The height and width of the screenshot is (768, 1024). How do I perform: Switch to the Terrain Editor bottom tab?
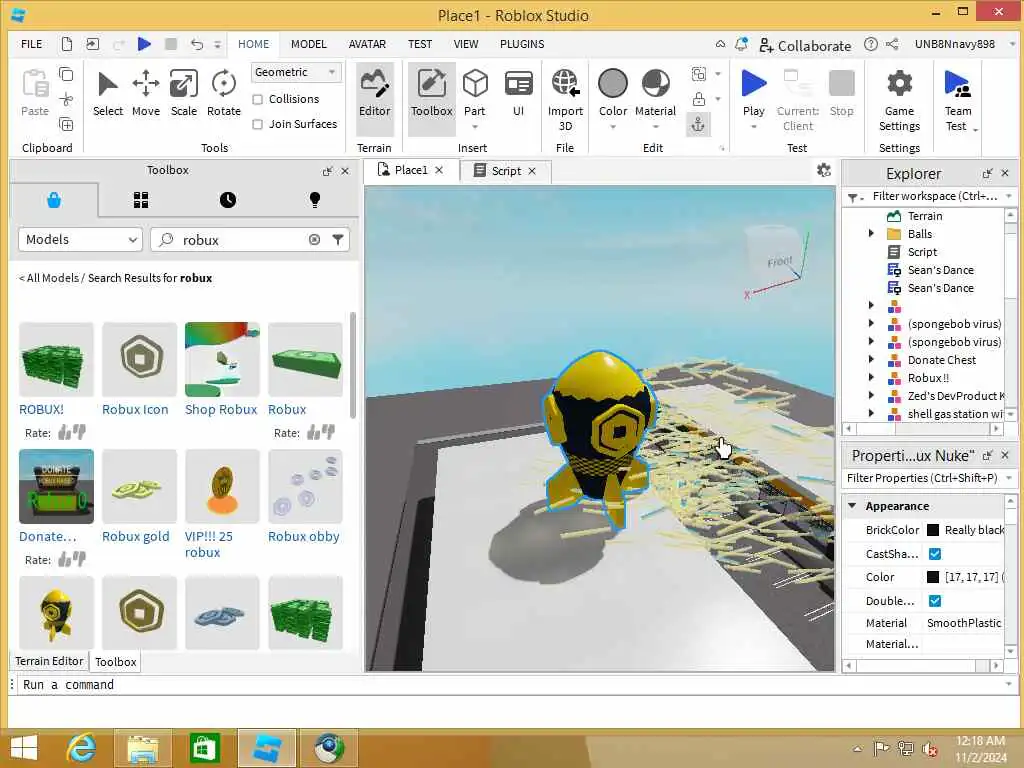click(x=49, y=661)
